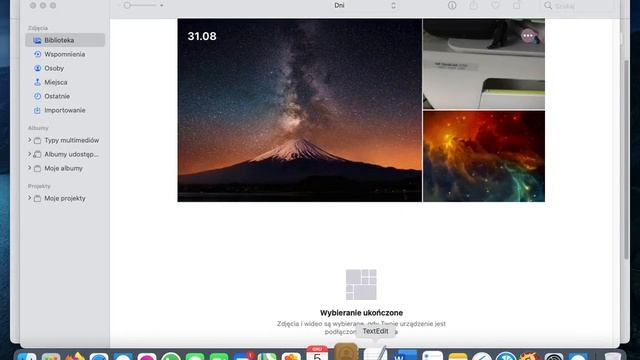This screenshot has height=360, width=640.
Task: Expand the Typy multimediów folder
Action: pos(29,140)
